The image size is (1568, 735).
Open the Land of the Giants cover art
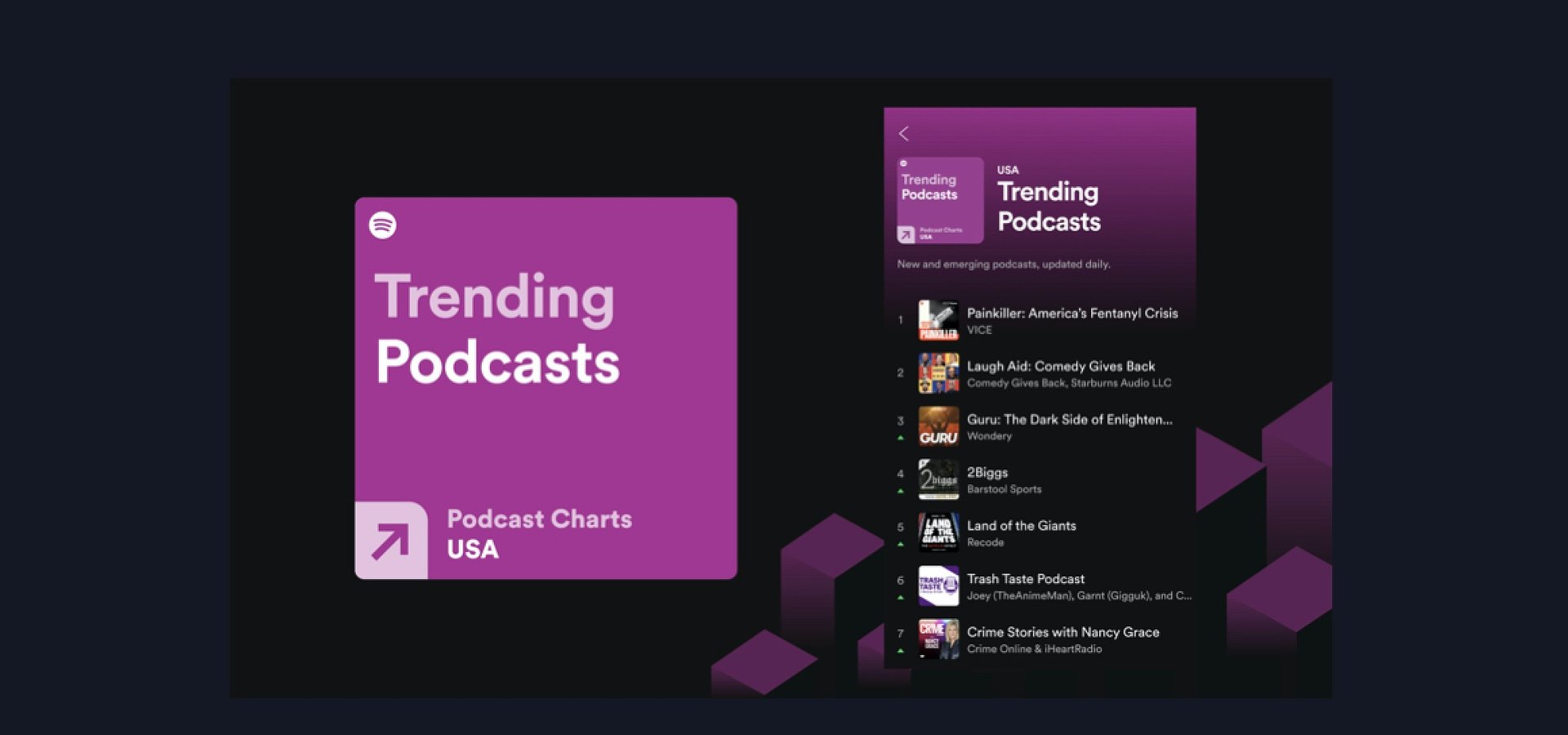(938, 533)
